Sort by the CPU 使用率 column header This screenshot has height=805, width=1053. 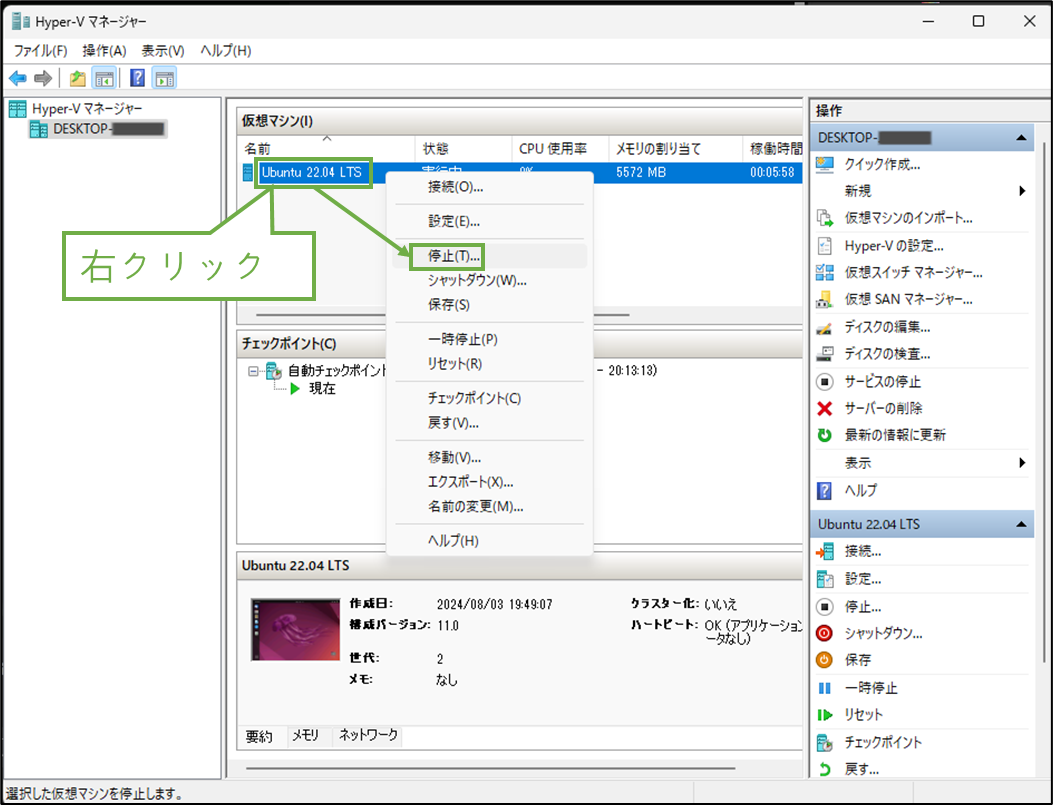[560, 148]
